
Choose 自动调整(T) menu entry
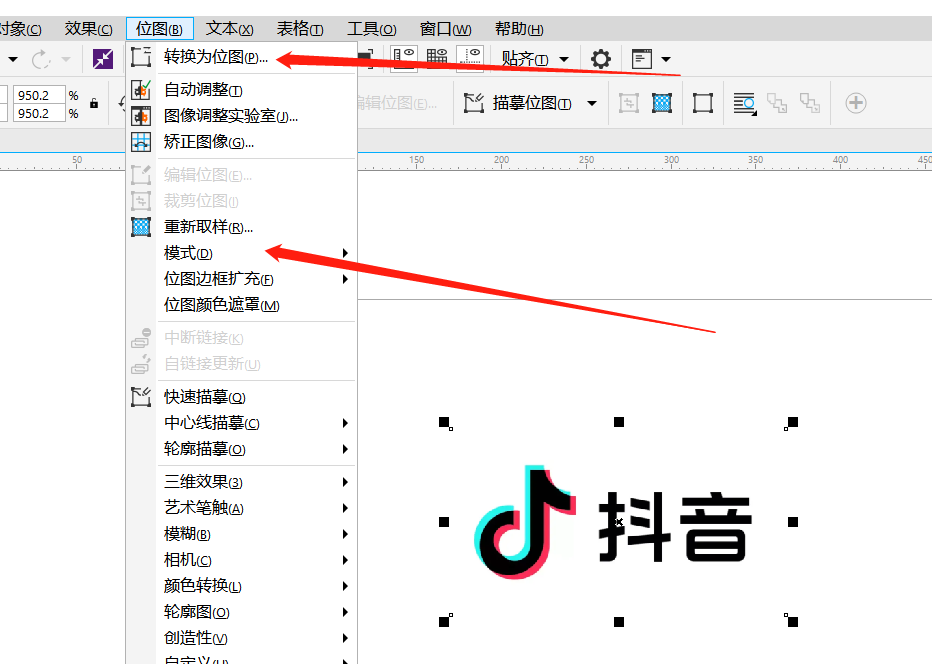242,90
